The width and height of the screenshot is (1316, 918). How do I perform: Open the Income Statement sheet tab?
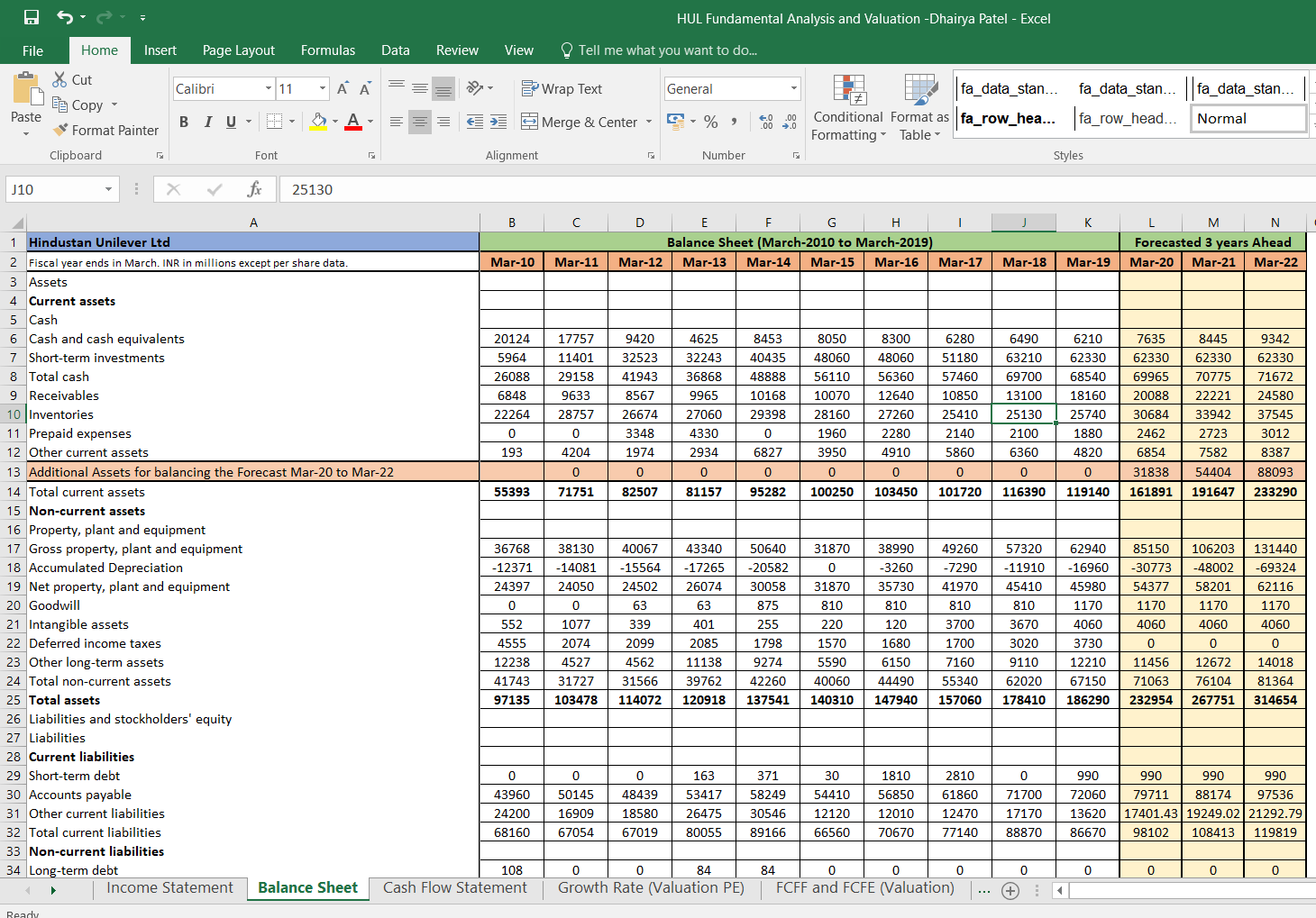(169, 888)
